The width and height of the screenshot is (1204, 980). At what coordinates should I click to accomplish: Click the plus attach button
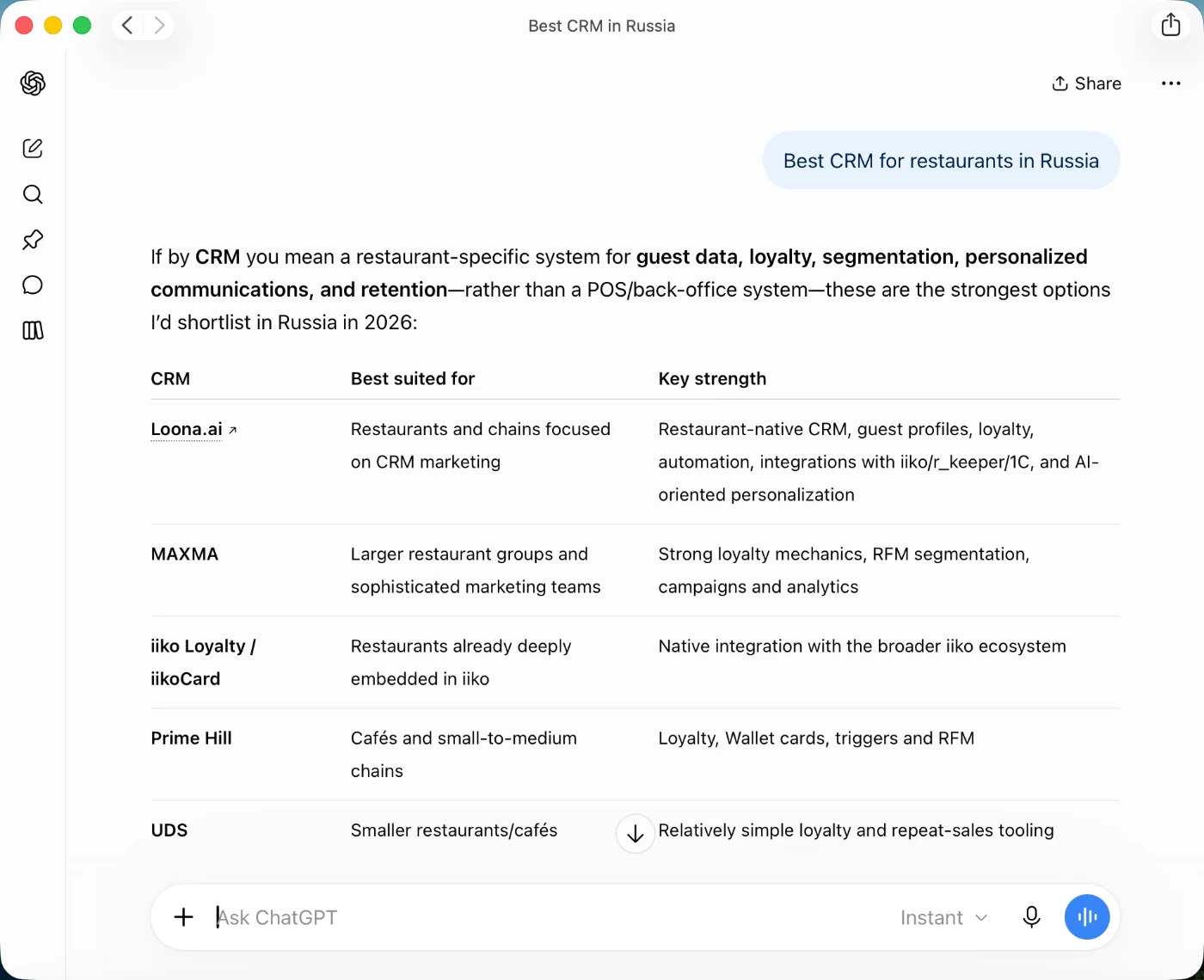[x=183, y=917]
